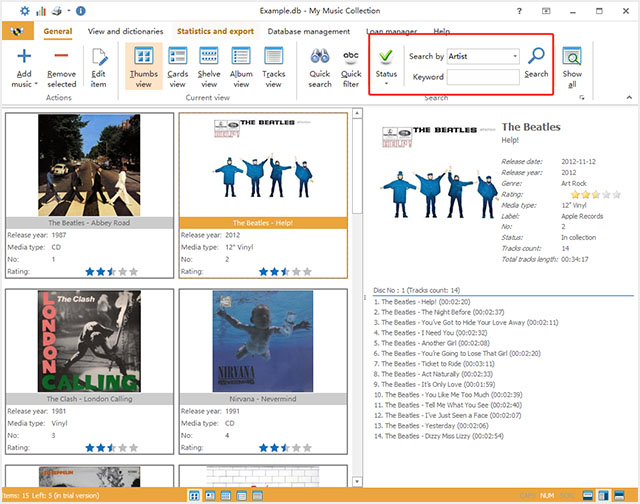Open the View and dictionaries tab
This screenshot has height=504, width=640.
[126, 32]
